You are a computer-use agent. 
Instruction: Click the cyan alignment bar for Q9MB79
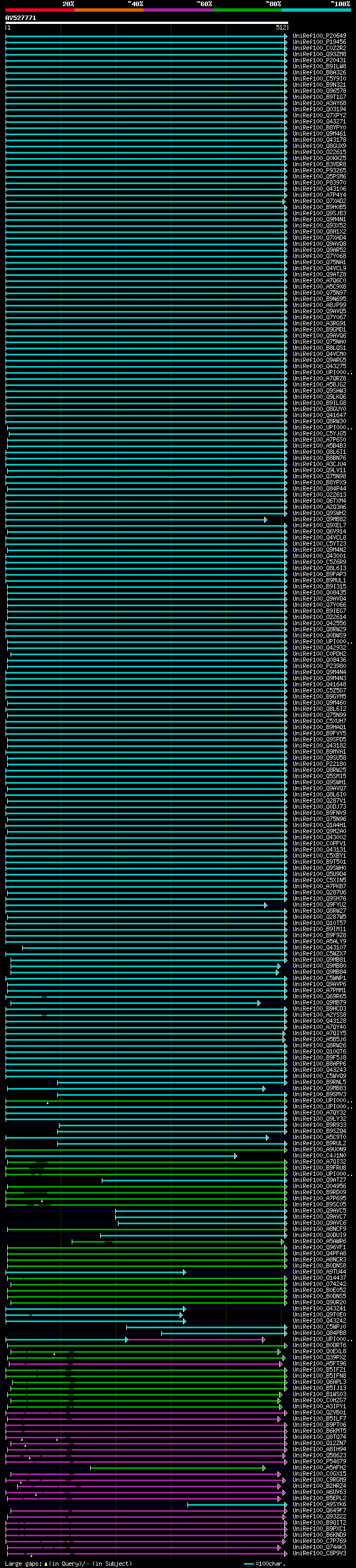coord(135,1003)
